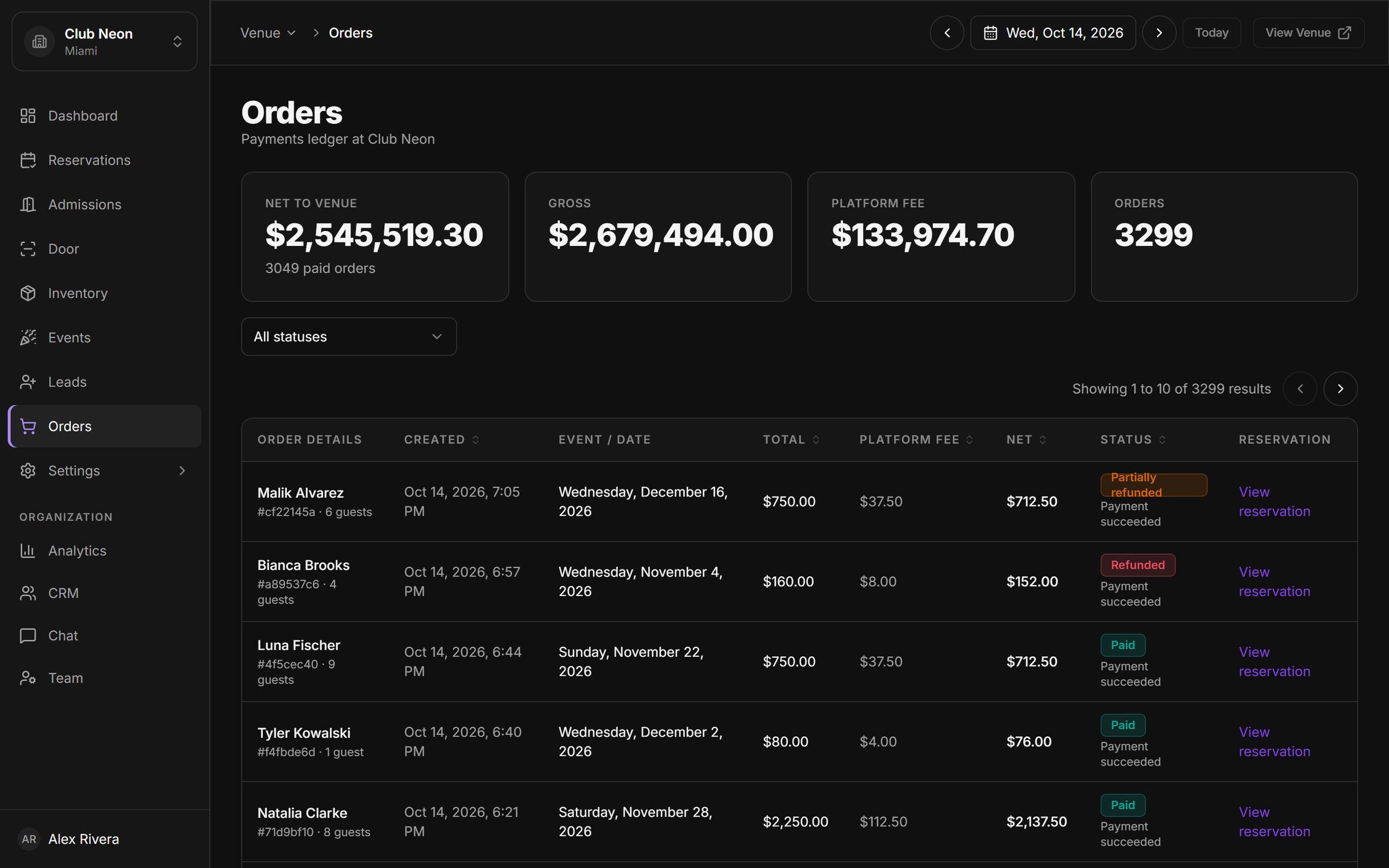This screenshot has width=1389, height=868.
Task: Click the Orders shopping cart icon
Action: pos(28,426)
